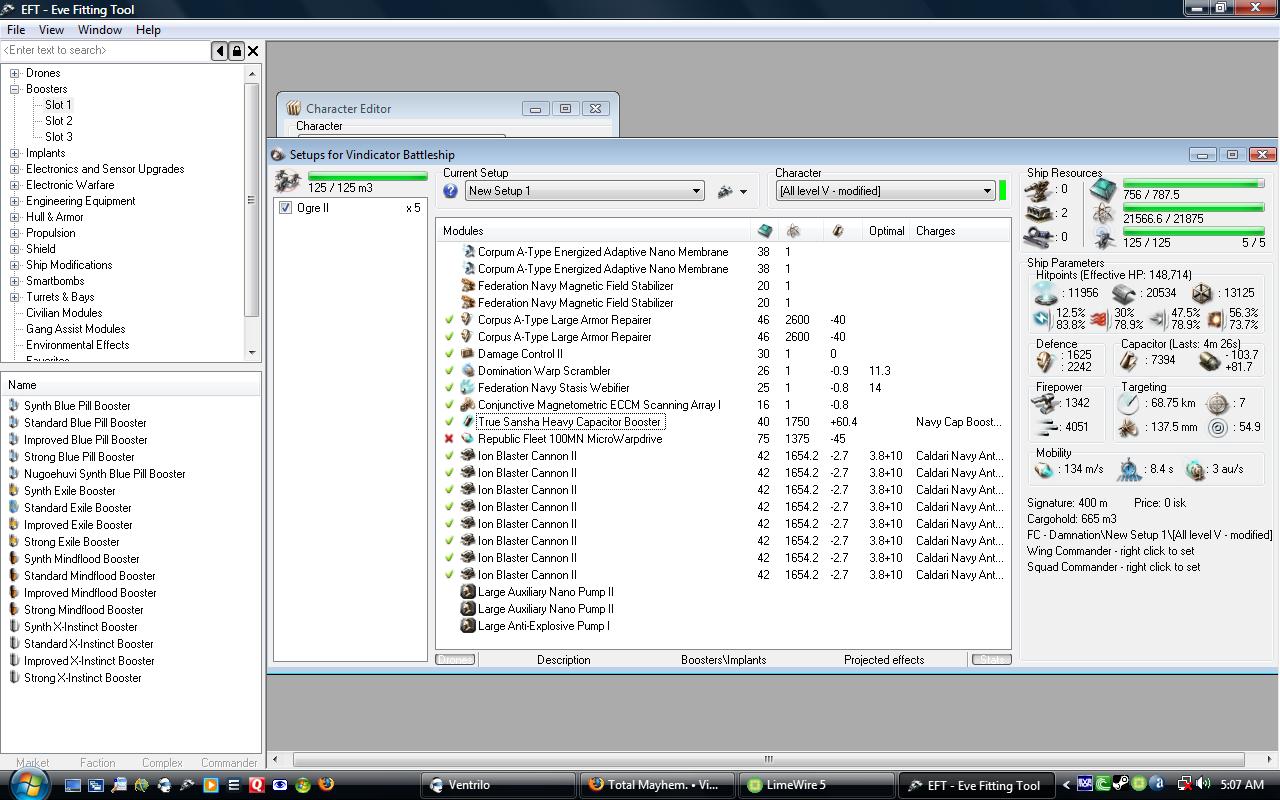The width and height of the screenshot is (1280, 800).
Task: Activate the red X on Republic Fleet MicroWarpdrive
Action: tap(449, 439)
